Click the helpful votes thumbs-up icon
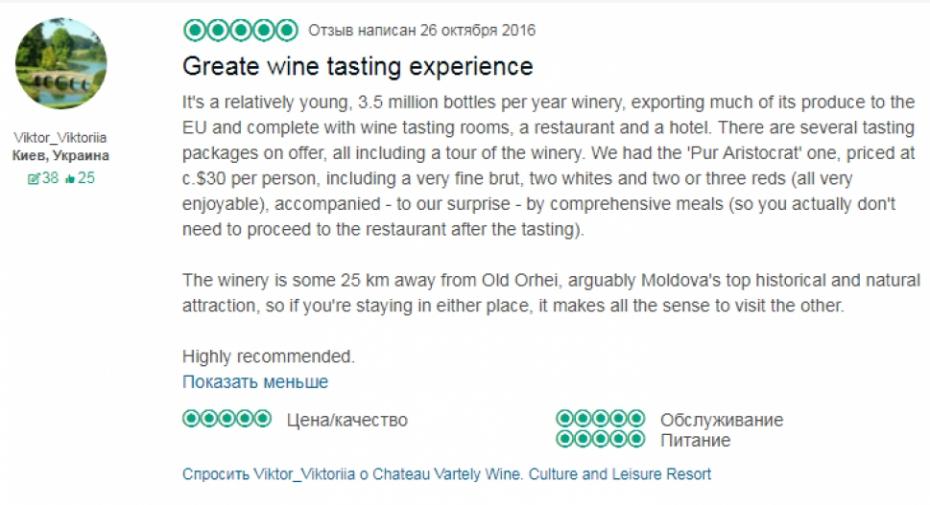 click(70, 178)
